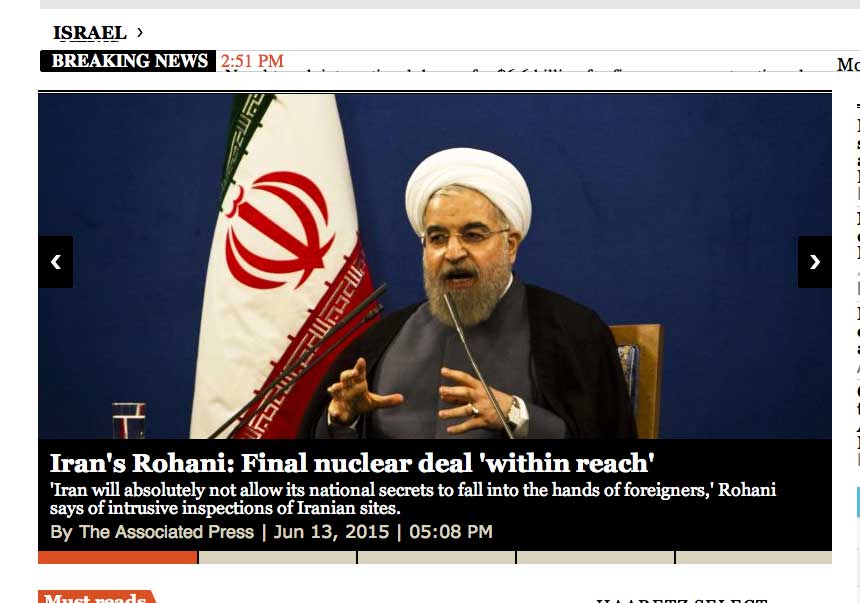Viewport: 860px width, 603px height.
Task: Switch to the third slide indicator
Action: (437, 557)
